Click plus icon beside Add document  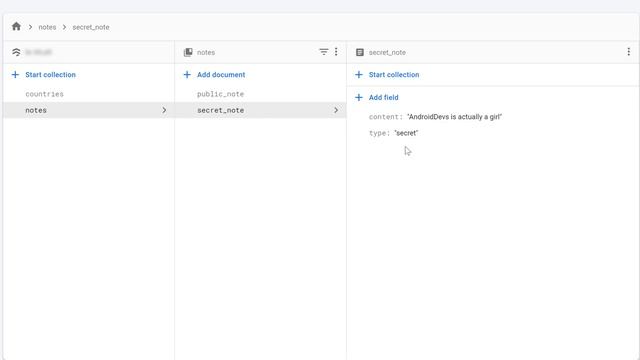click(187, 75)
